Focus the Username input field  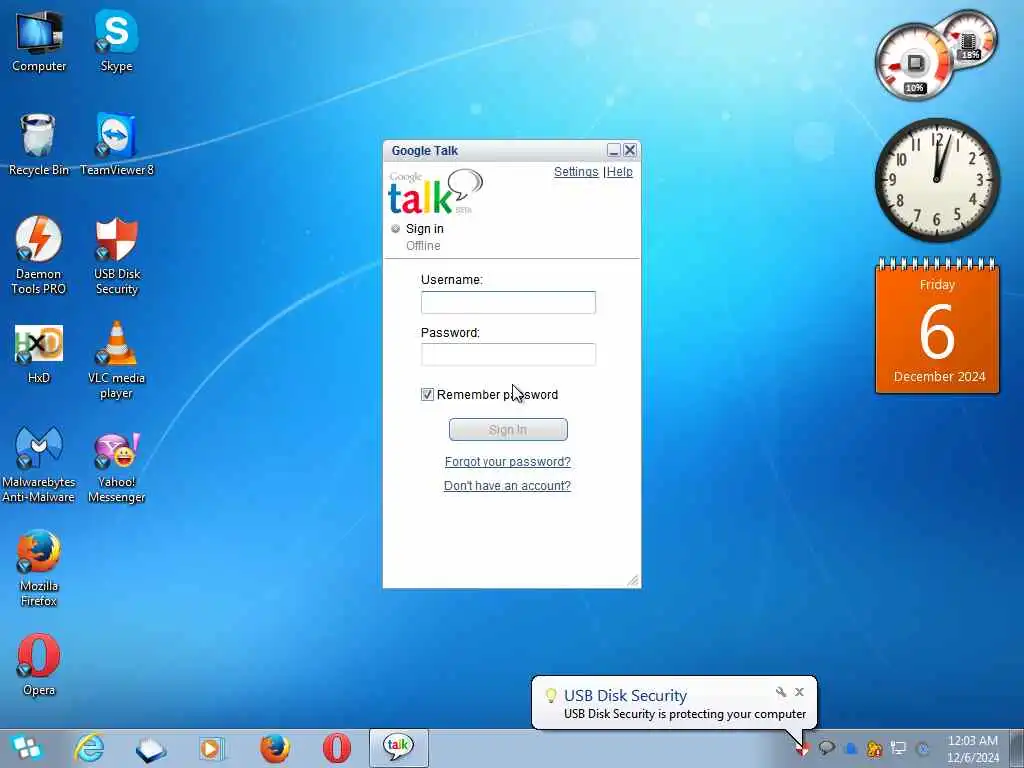click(508, 302)
